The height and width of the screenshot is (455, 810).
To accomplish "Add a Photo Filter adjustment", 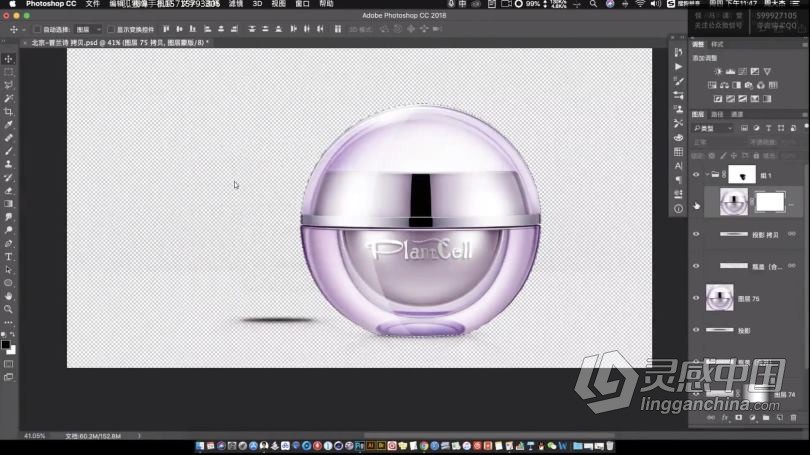I will point(749,85).
